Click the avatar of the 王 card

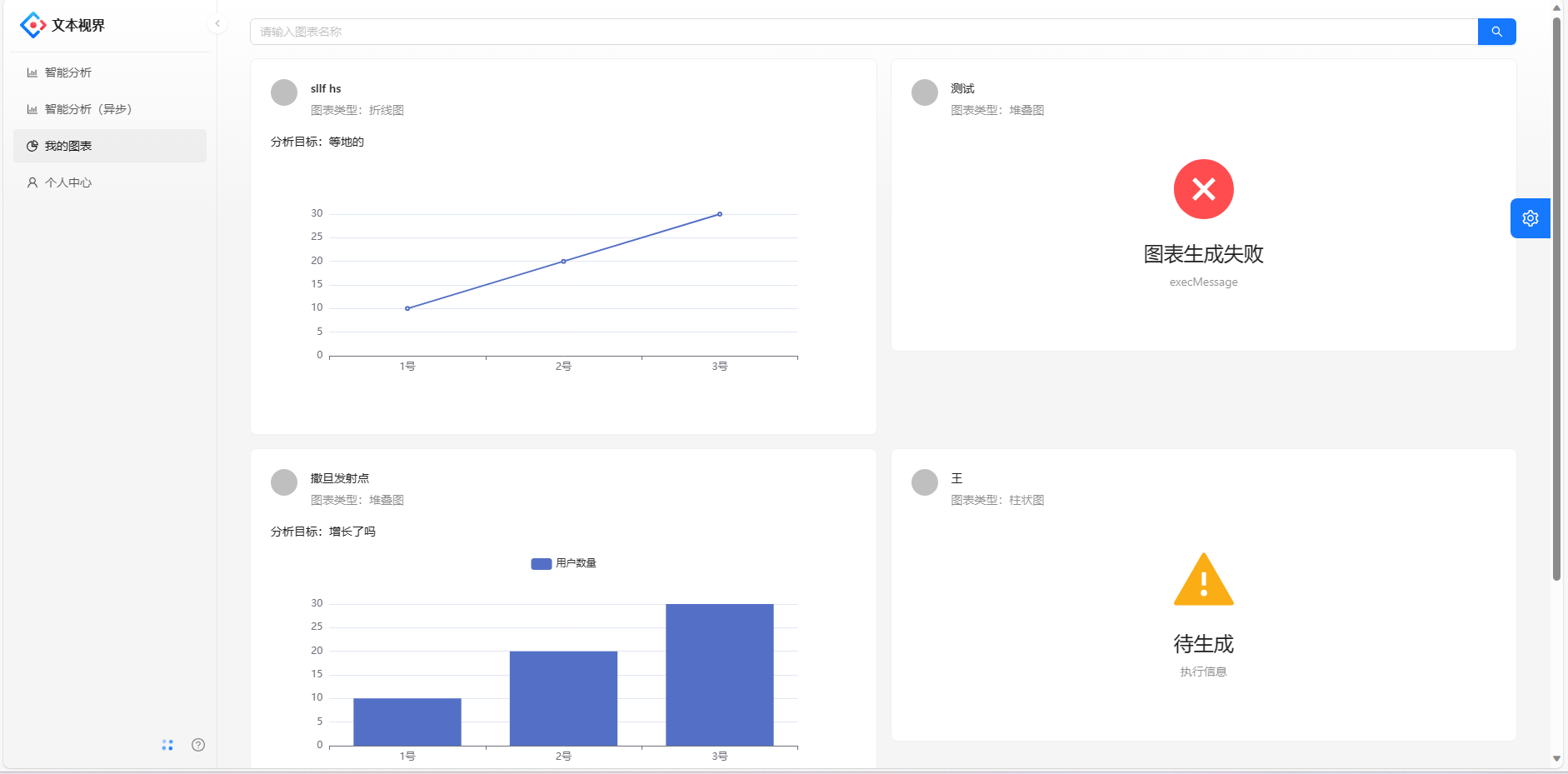tap(925, 482)
